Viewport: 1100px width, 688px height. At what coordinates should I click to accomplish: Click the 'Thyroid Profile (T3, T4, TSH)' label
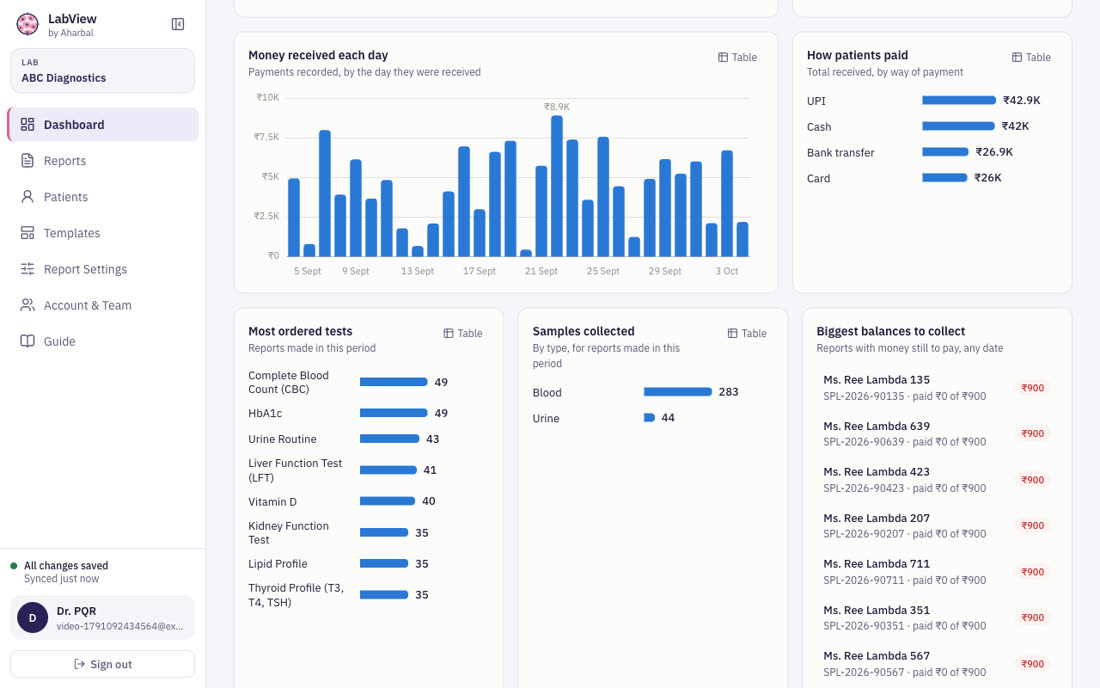click(x=296, y=595)
